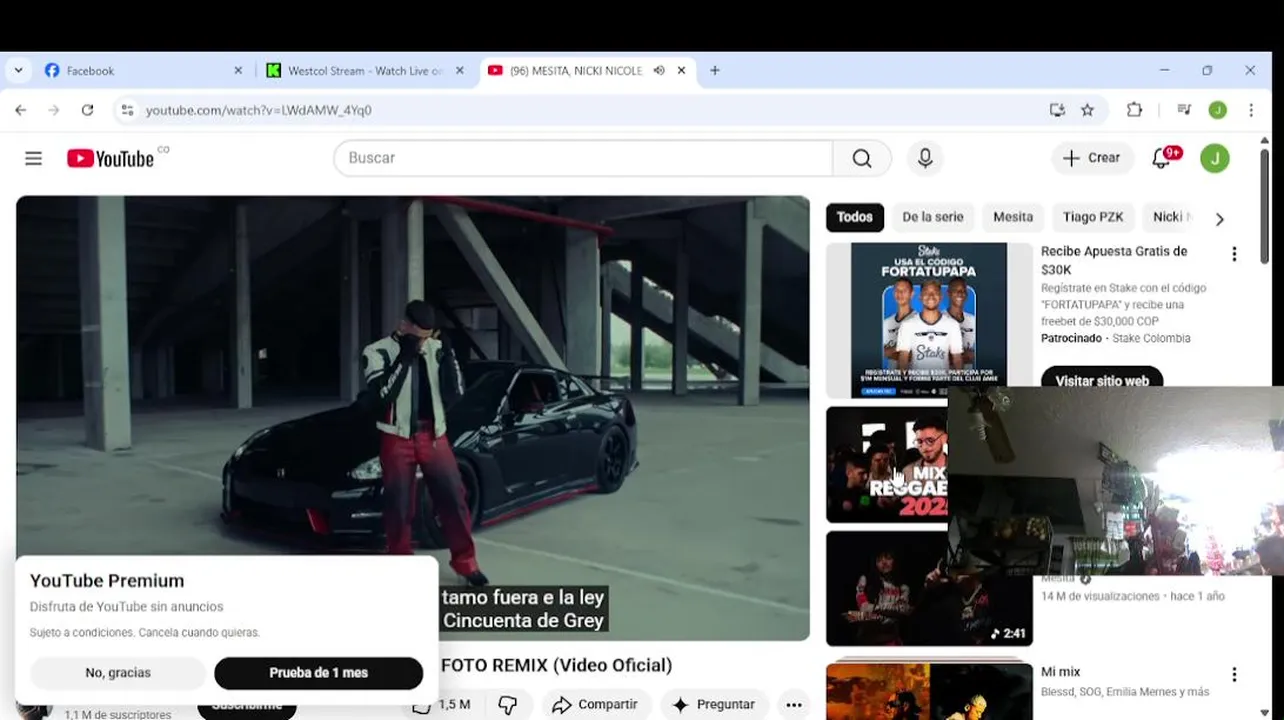
Task: Open the browser extensions menu
Action: (x=1134, y=110)
